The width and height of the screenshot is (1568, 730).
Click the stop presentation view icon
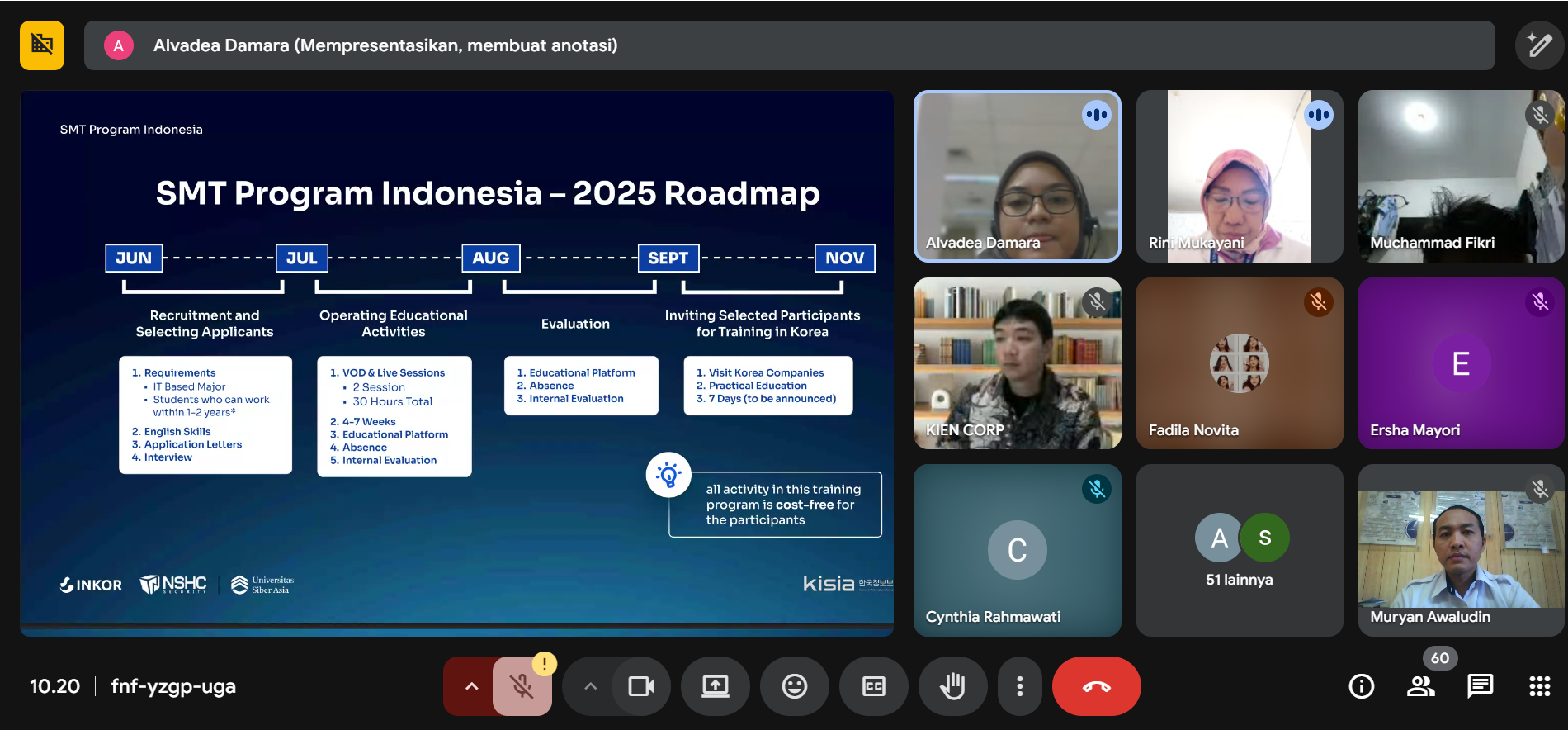point(42,45)
